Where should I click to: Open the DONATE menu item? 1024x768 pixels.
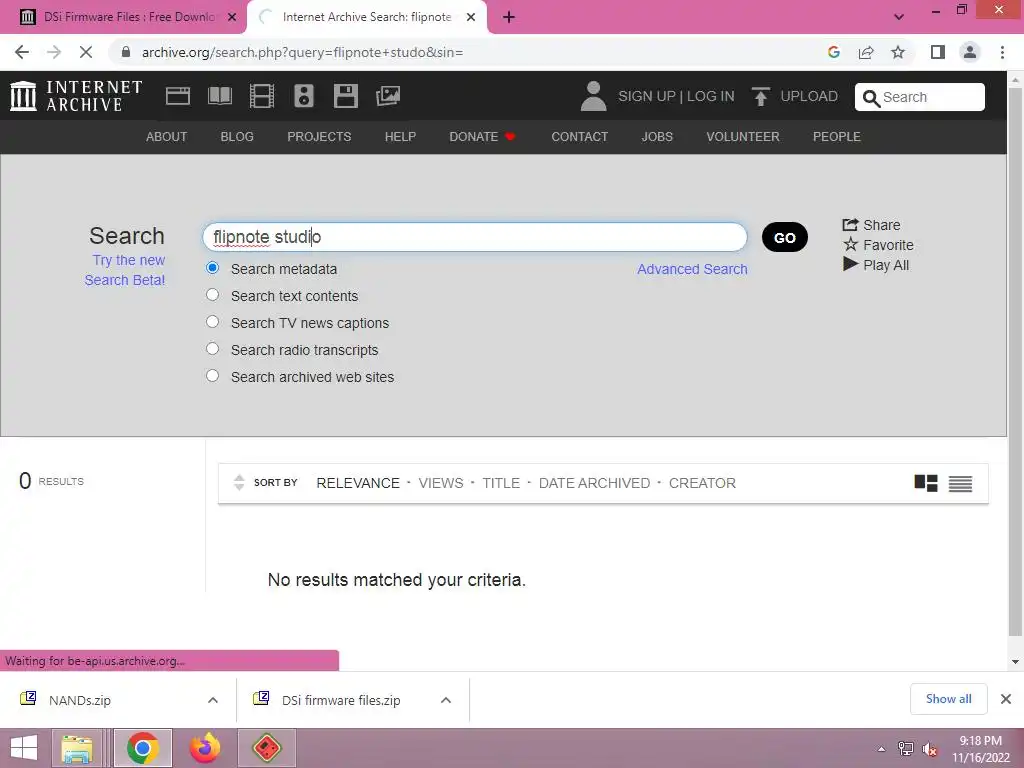483,136
